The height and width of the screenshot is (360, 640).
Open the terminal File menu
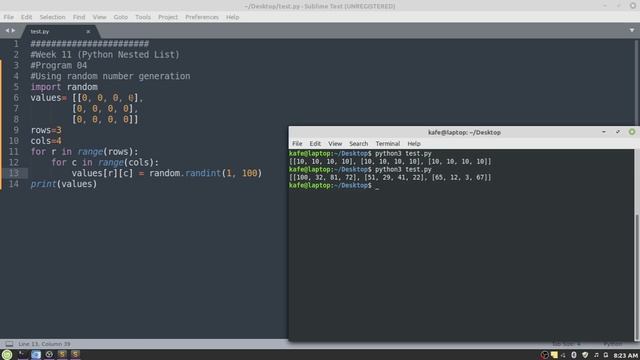click(x=297, y=144)
